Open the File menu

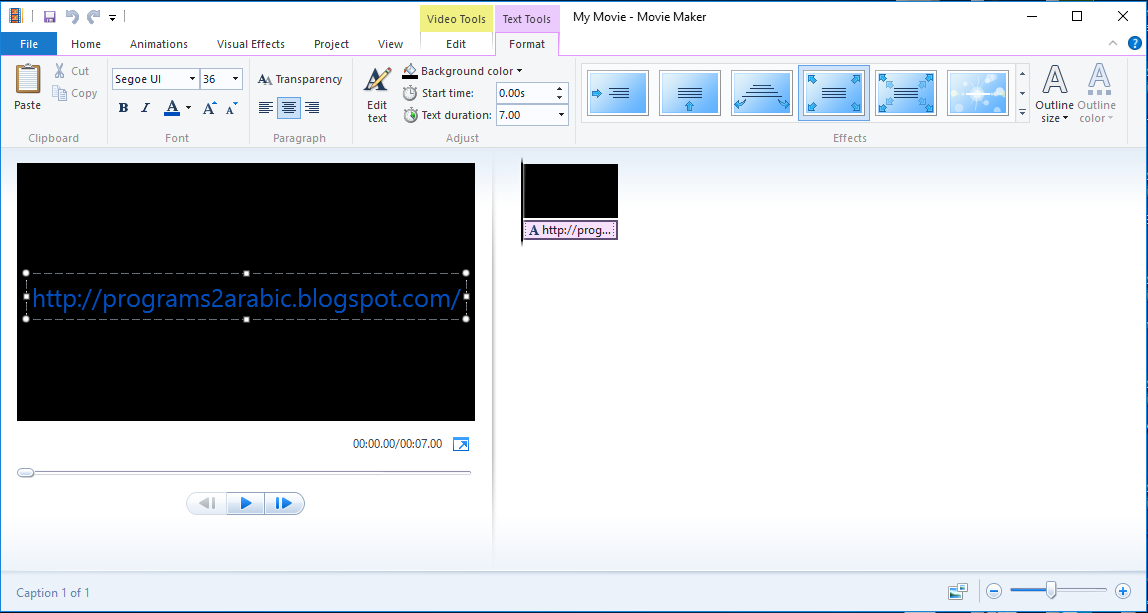point(29,44)
